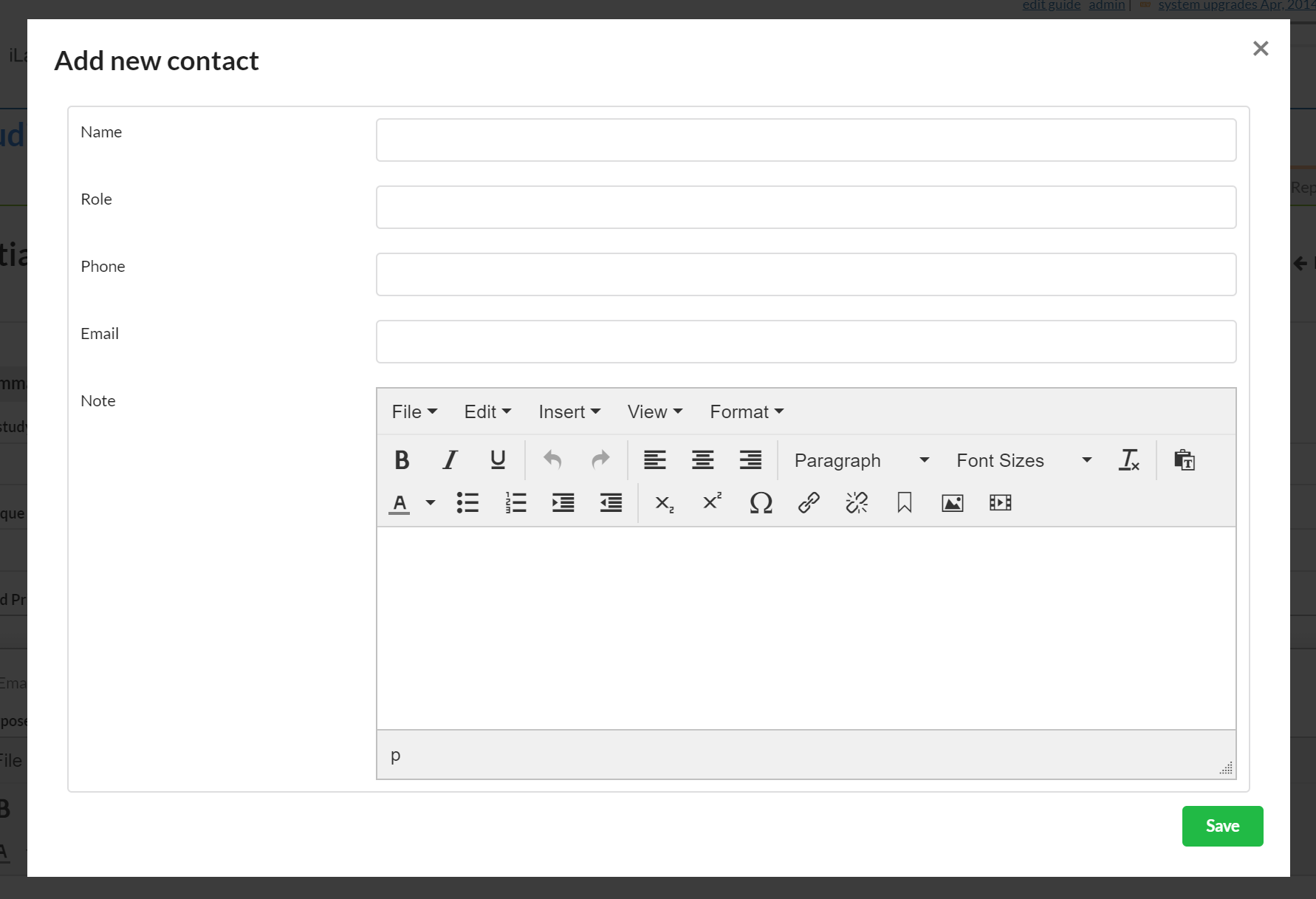The width and height of the screenshot is (1316, 899).
Task: Expand the text color picker arrow
Action: click(x=431, y=503)
